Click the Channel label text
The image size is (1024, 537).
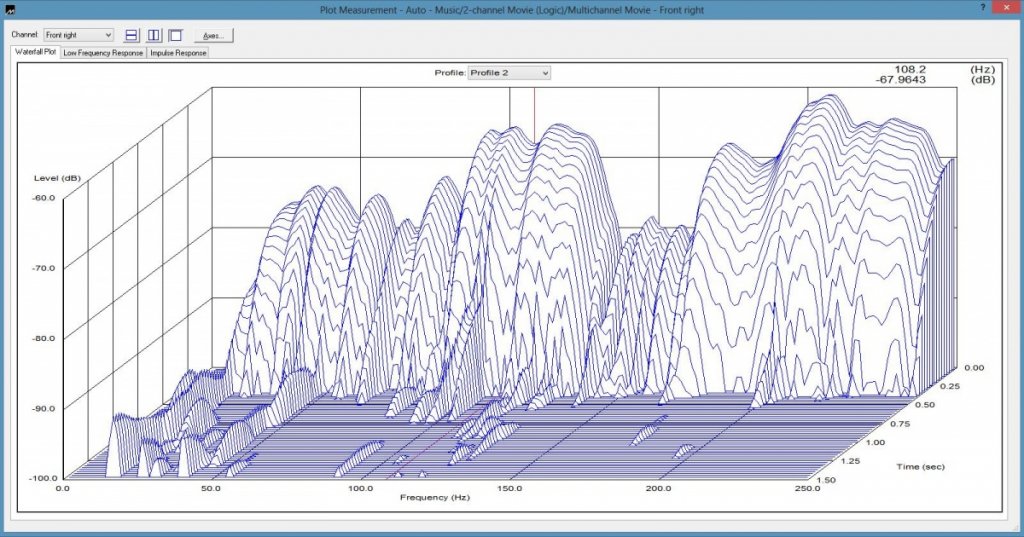click(24, 35)
